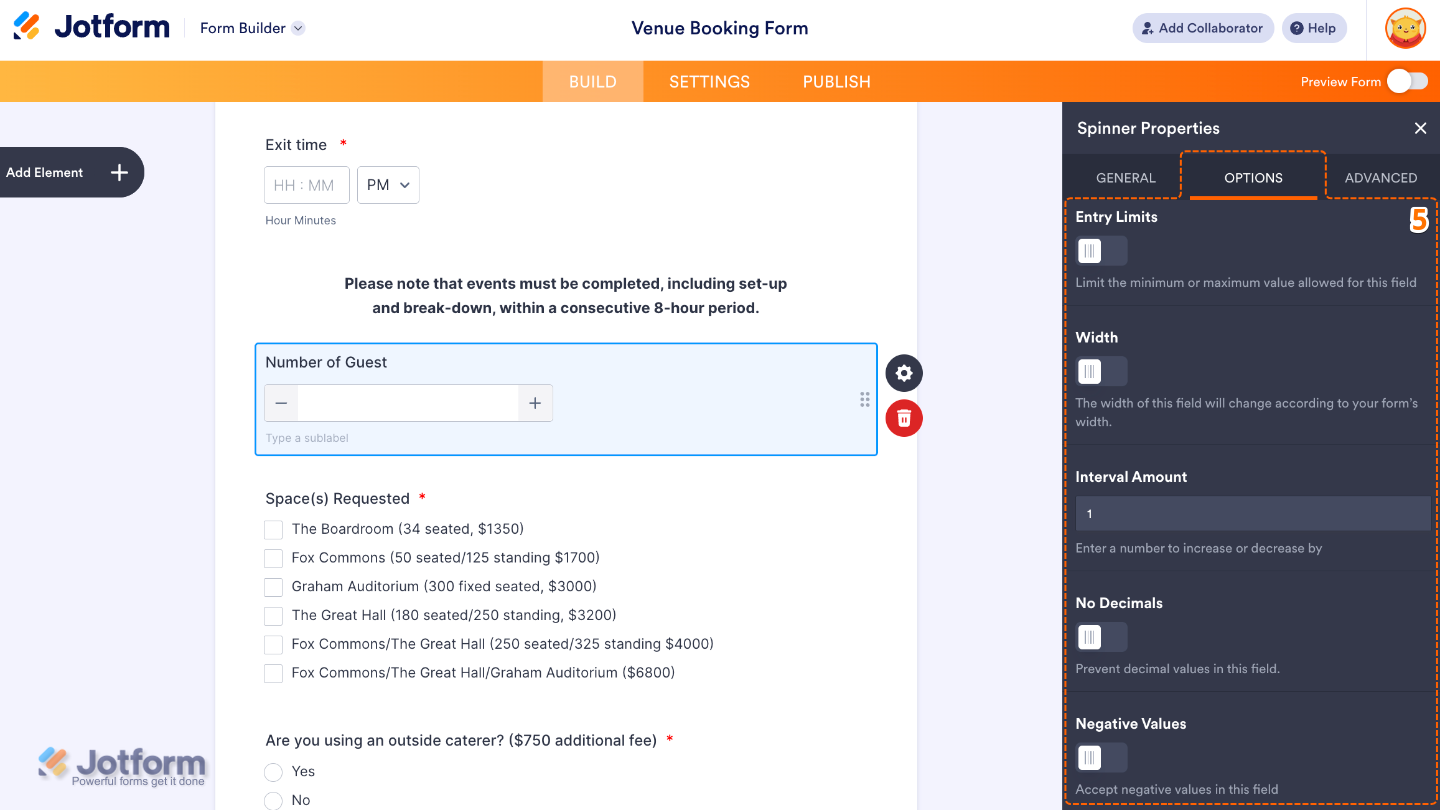Click the drag handle dots beside the spinner field

(x=865, y=400)
